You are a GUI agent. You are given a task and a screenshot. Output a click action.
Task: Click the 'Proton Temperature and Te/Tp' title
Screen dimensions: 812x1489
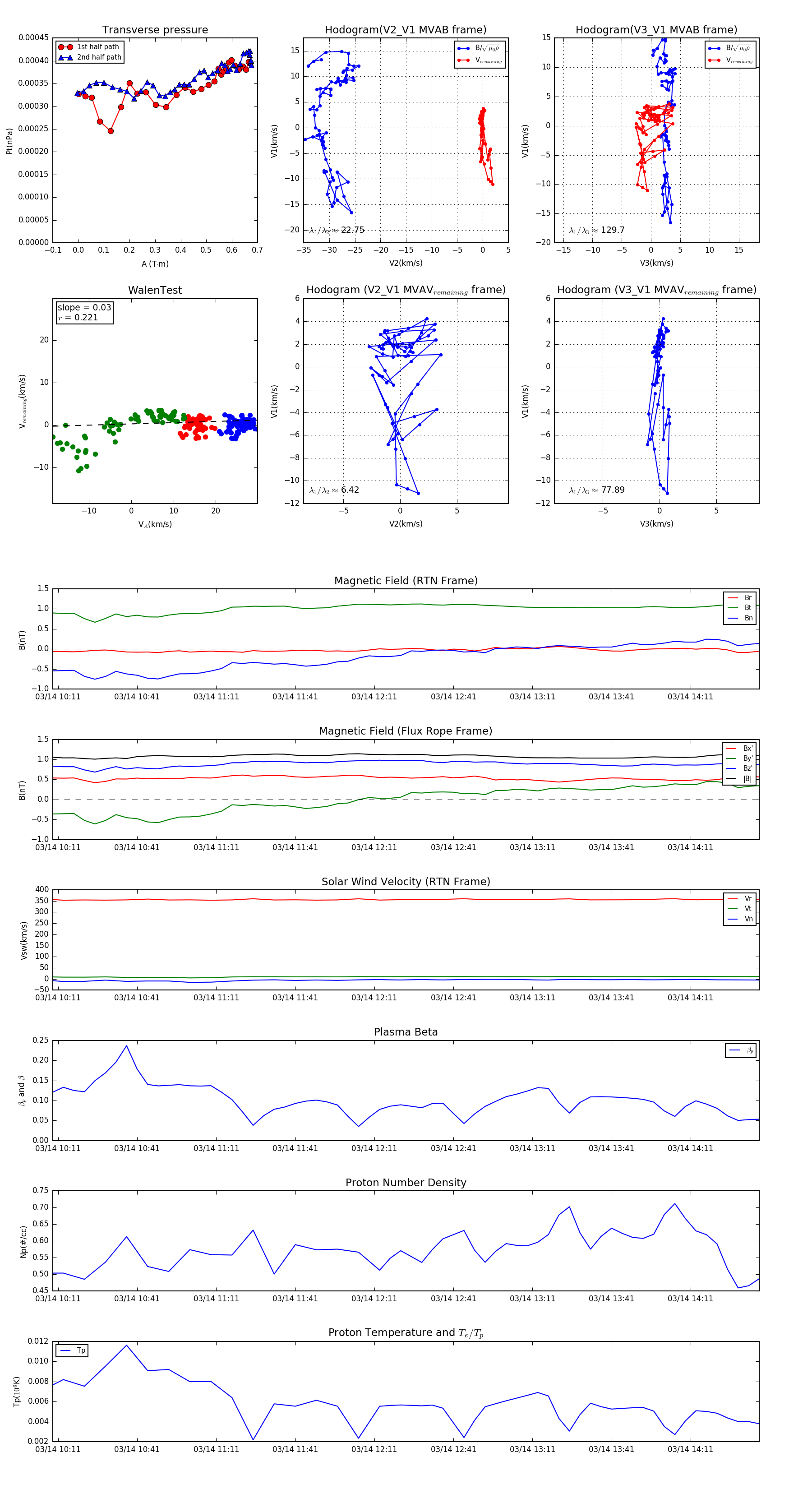coord(406,1333)
